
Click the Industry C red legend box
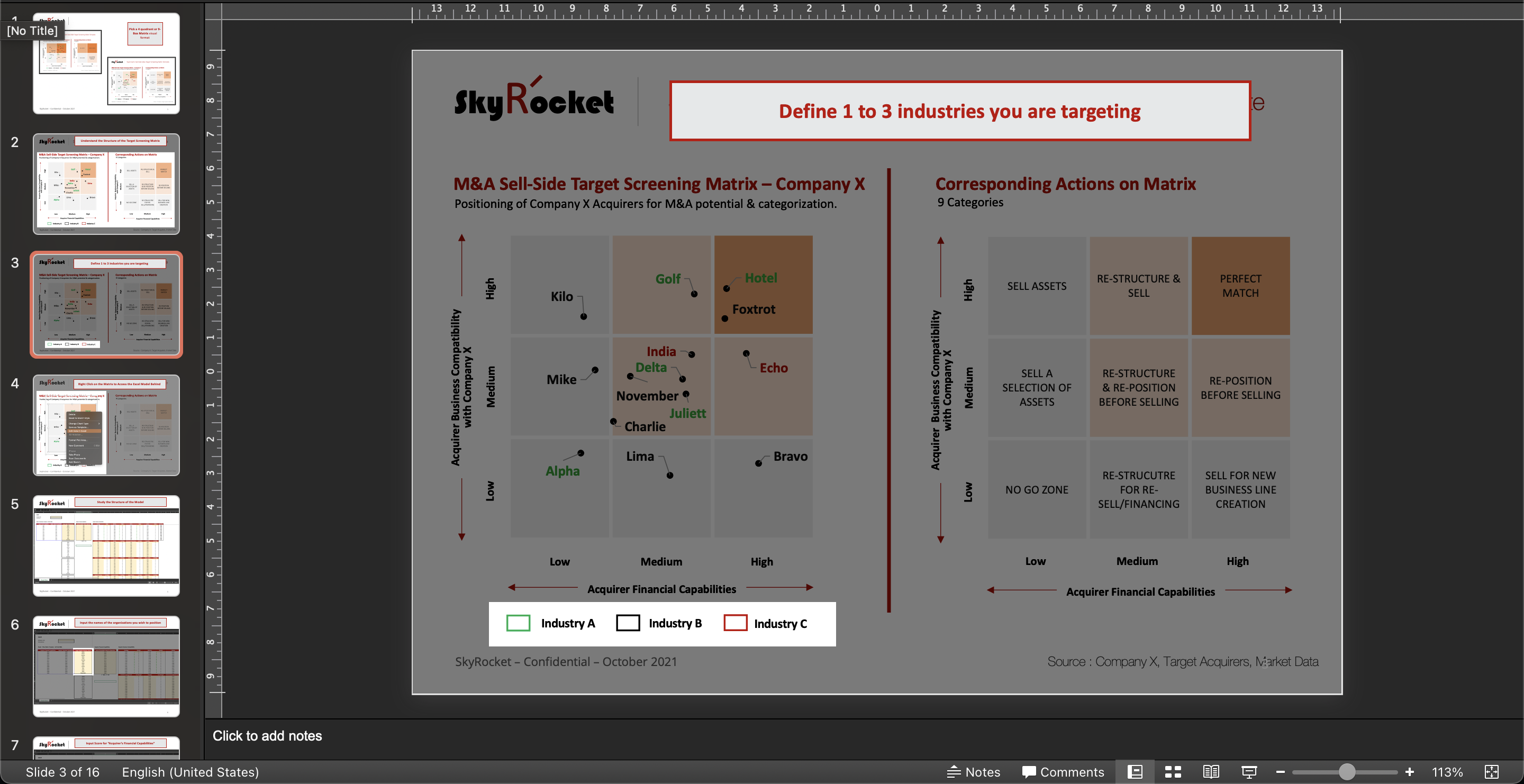pos(736,623)
